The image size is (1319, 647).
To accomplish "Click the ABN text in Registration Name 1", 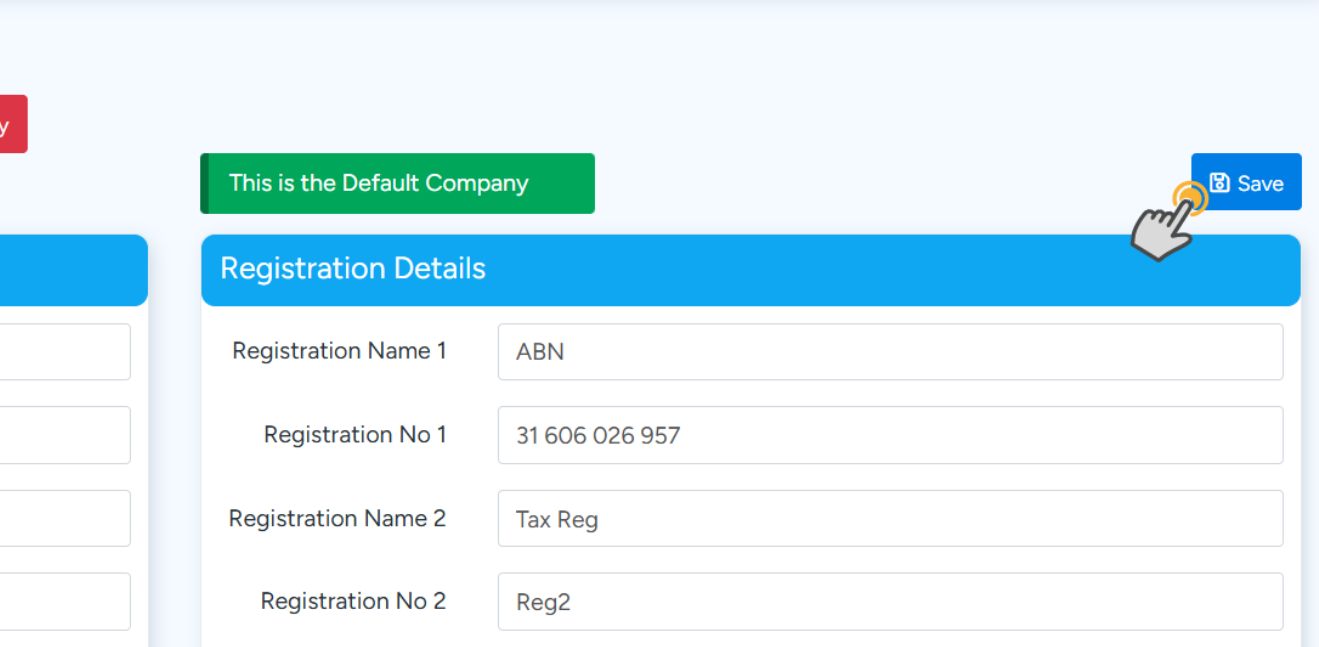I will click(540, 352).
